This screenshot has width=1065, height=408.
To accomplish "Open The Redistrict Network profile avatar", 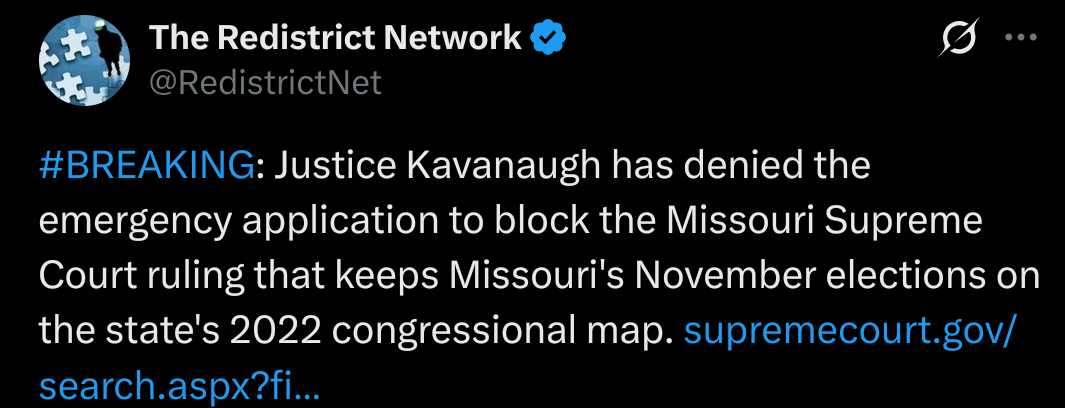I will tap(86, 62).
